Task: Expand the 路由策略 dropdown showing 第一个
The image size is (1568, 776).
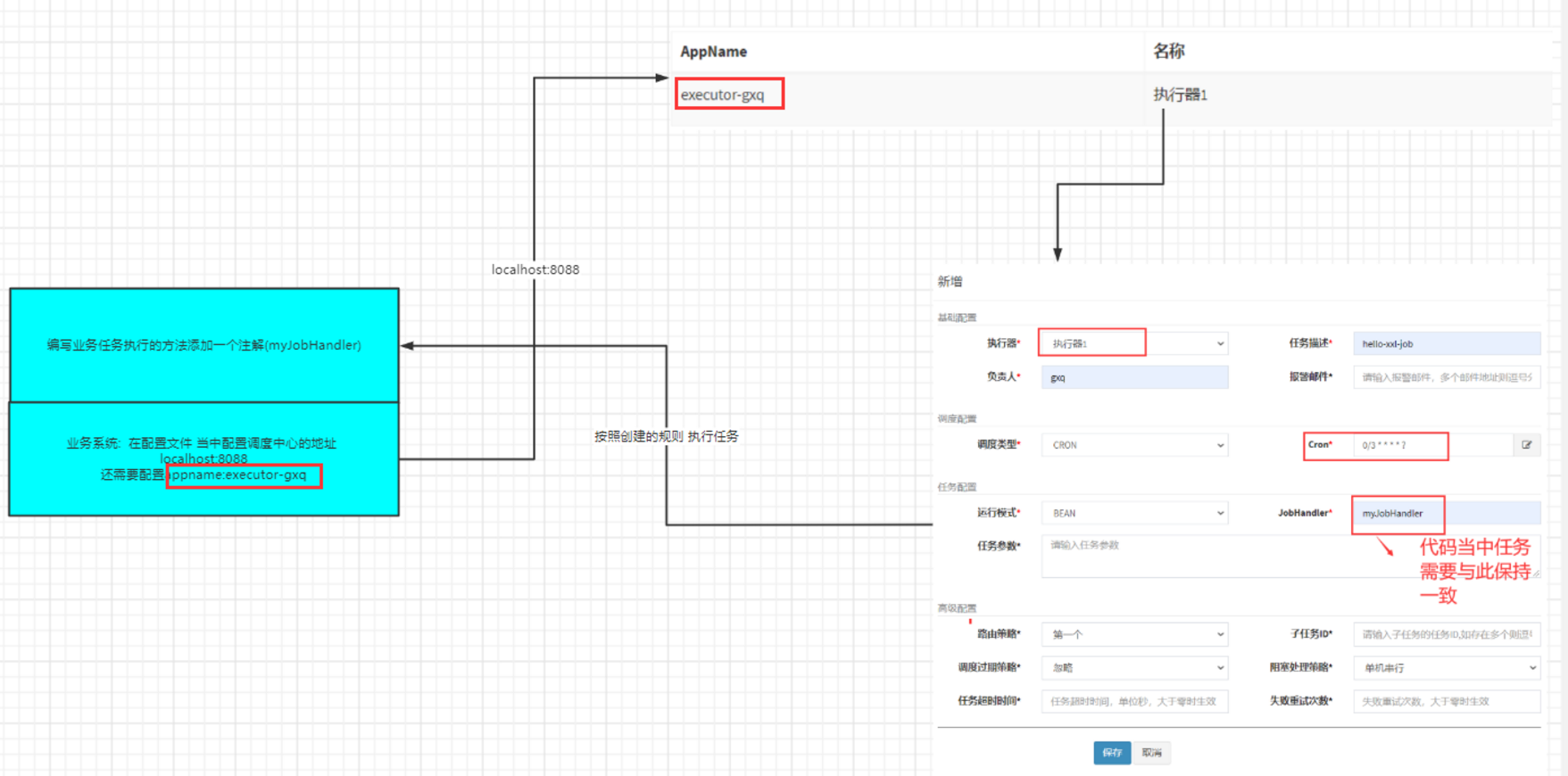Action: [x=1134, y=634]
